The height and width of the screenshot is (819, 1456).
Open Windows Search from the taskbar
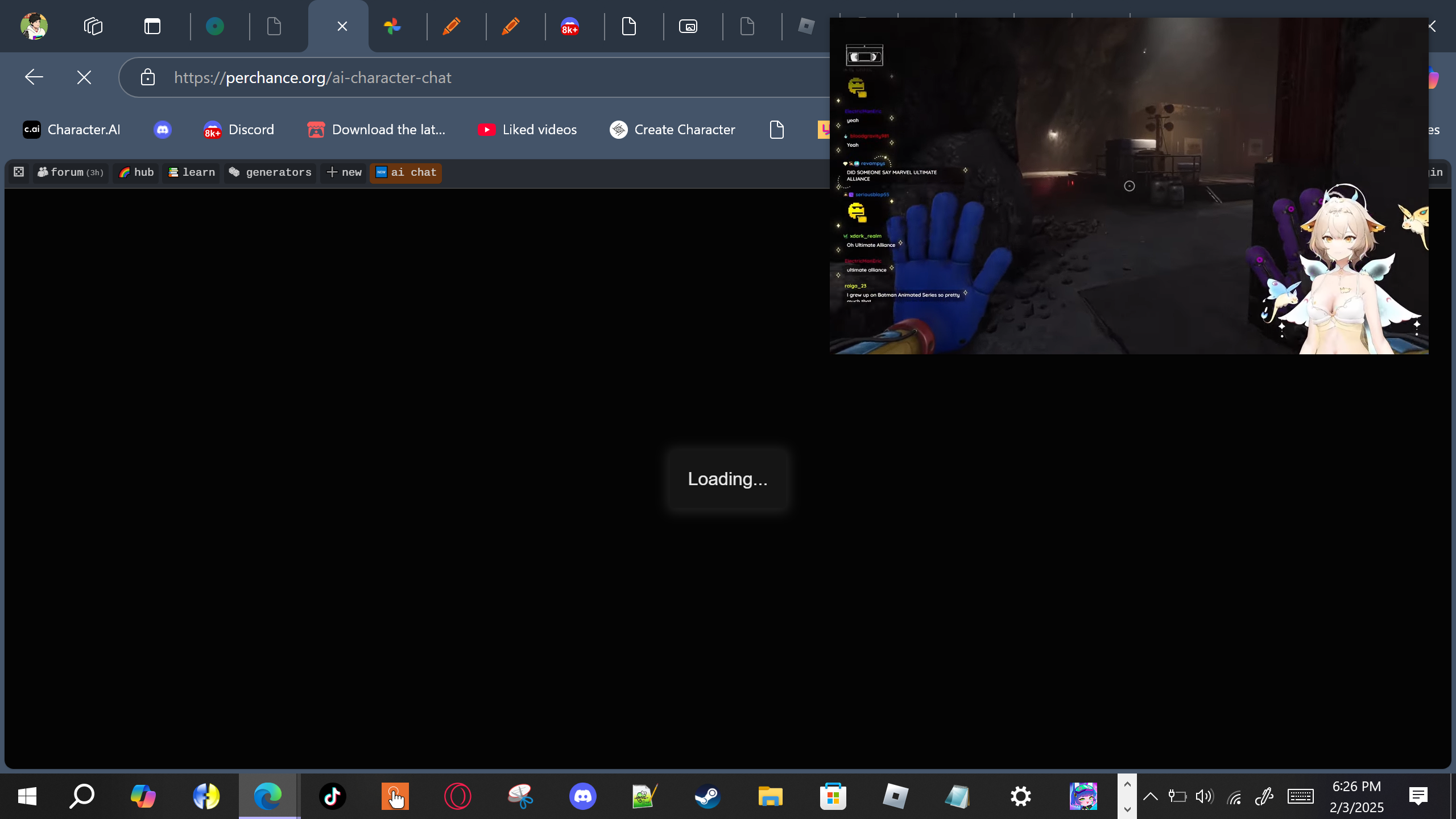(x=82, y=796)
